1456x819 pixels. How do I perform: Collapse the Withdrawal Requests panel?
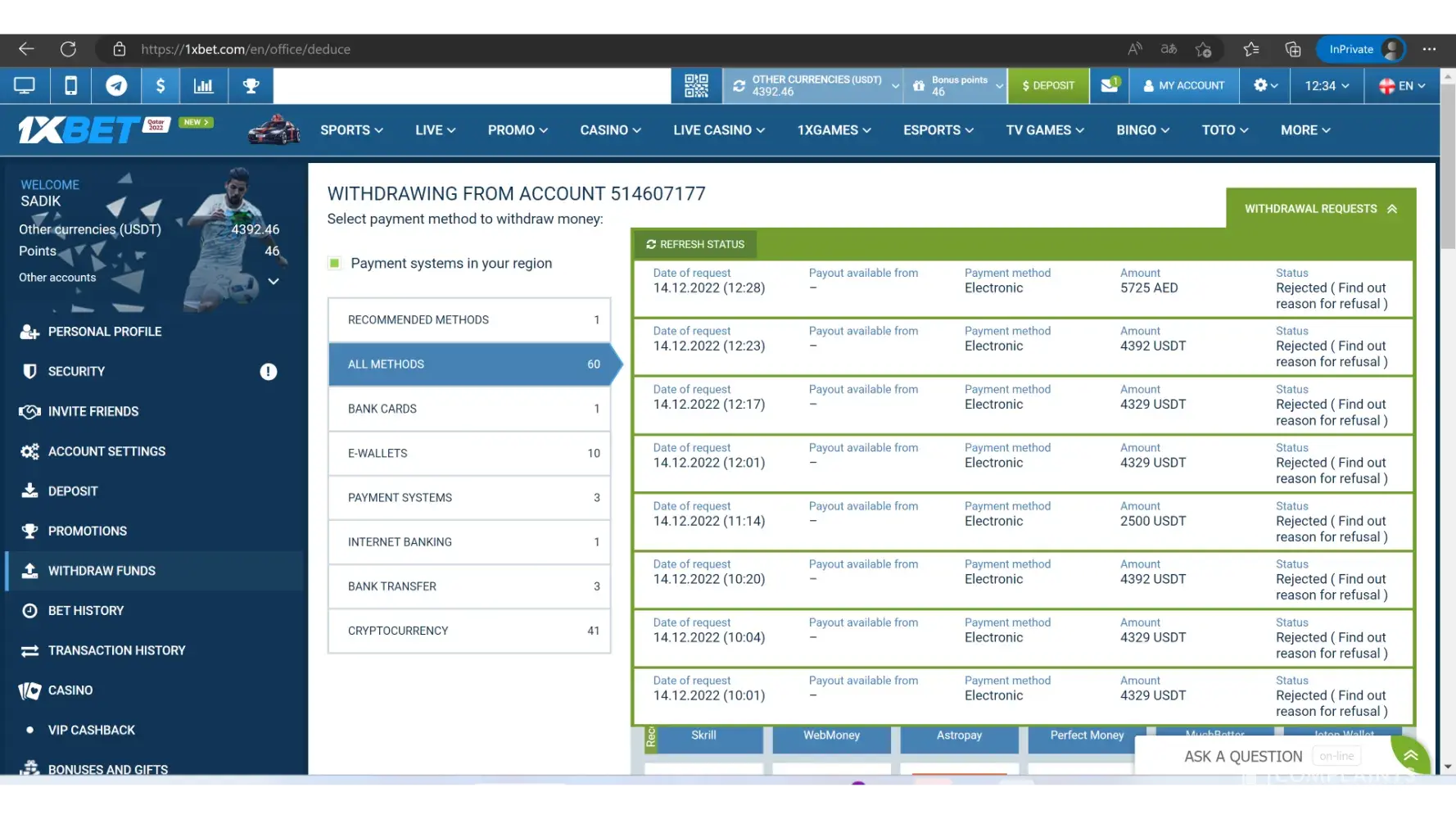coord(1320,209)
